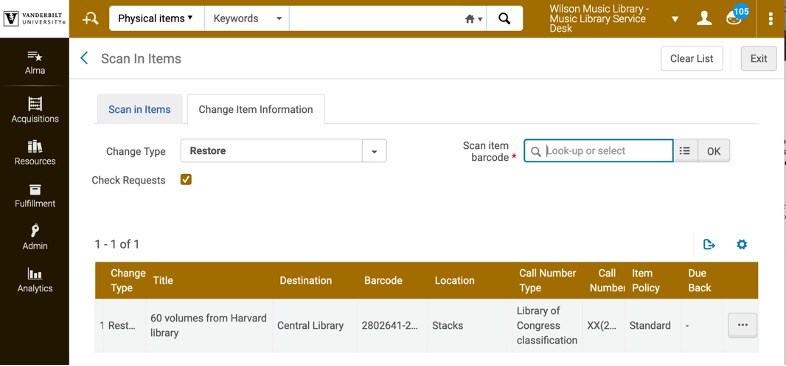Open the barcode pick-list icon
Screen dimensions: 786x366
pyautogui.click(x=685, y=151)
